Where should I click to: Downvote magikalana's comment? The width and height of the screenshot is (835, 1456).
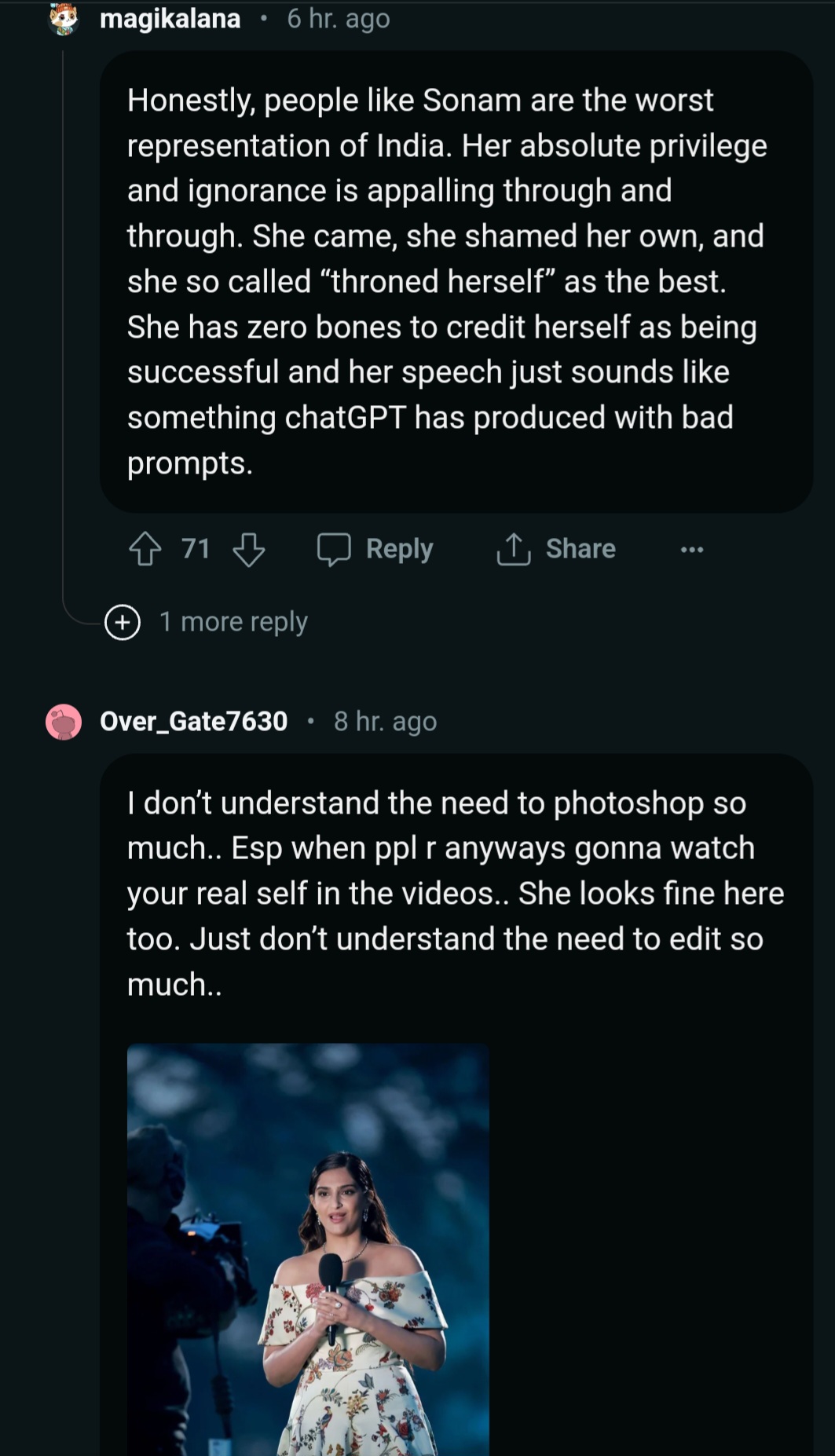249,549
